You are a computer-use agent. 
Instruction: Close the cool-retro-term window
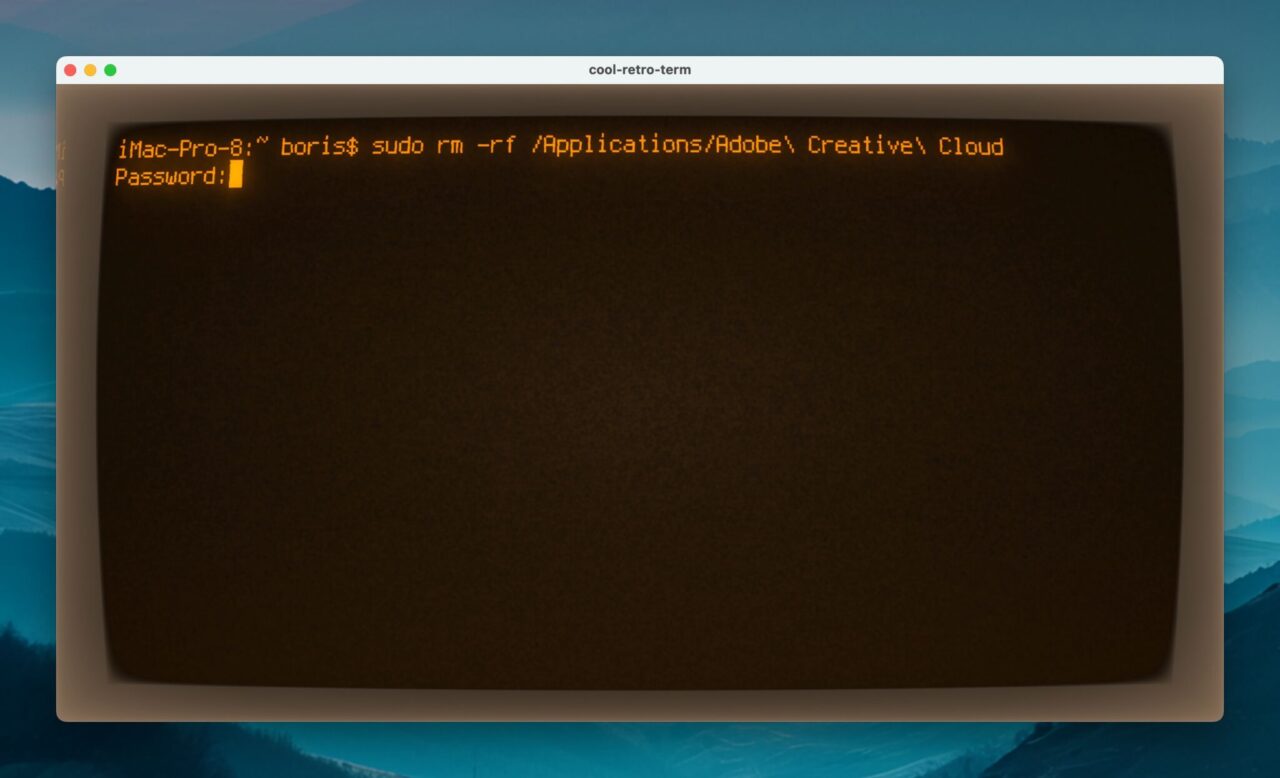pyautogui.click(x=70, y=70)
